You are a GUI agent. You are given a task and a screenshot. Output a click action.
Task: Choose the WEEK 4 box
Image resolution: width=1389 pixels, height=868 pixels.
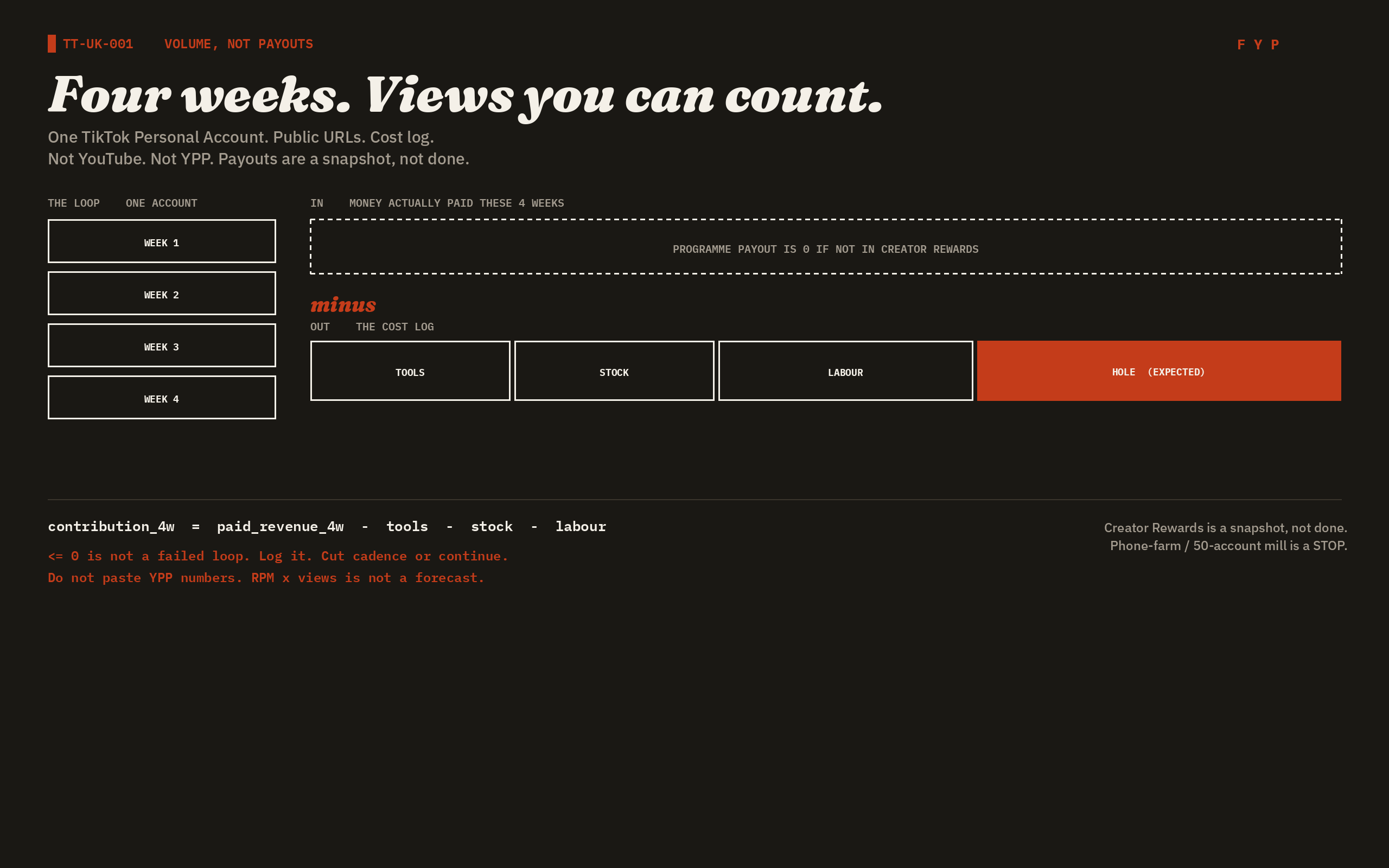[x=161, y=397]
